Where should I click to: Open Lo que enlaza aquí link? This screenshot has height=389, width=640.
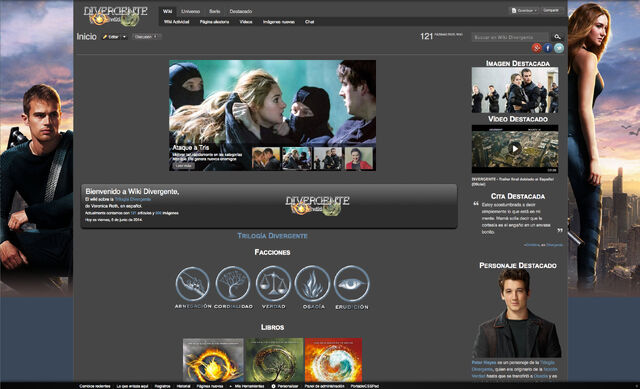pyautogui.click(x=132, y=386)
